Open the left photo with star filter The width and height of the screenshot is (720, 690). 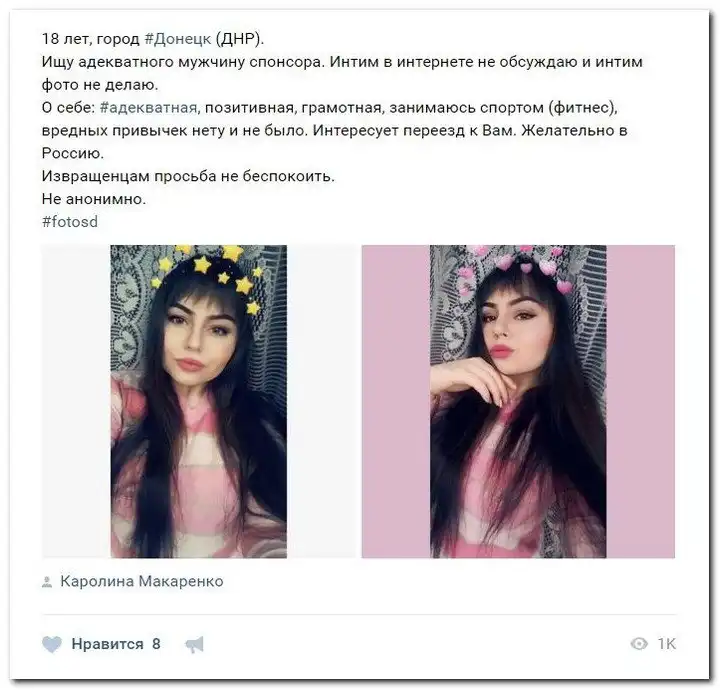[198, 401]
